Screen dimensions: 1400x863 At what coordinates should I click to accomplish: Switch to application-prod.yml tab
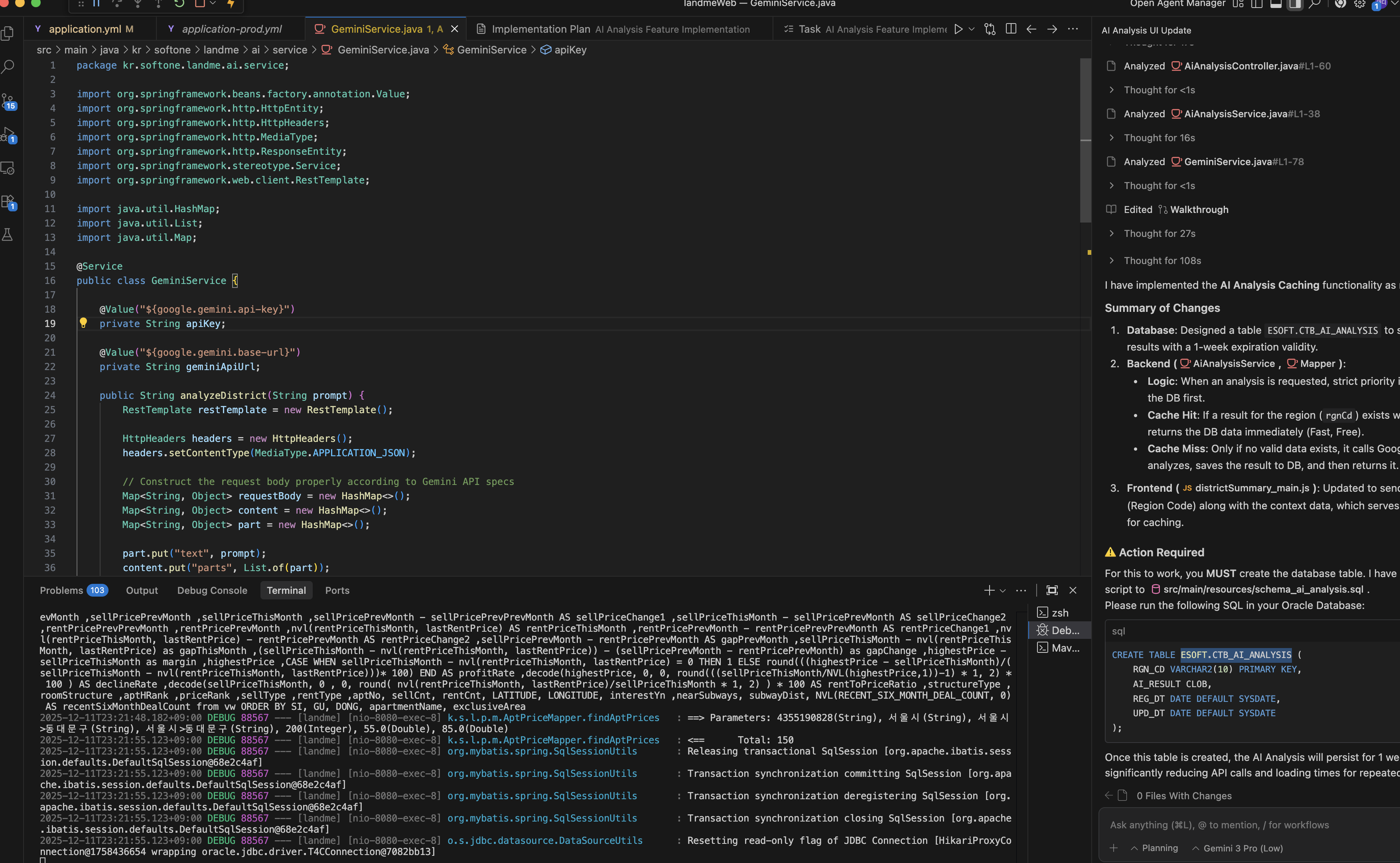pyautogui.click(x=231, y=29)
